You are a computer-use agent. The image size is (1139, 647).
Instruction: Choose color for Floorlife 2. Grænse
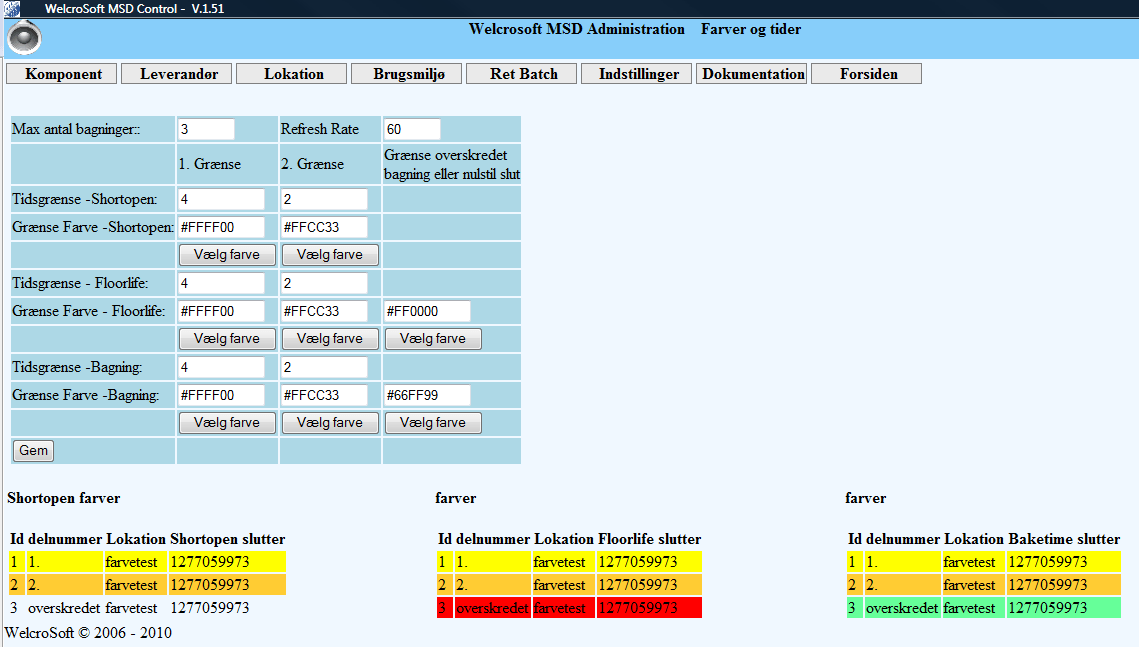[x=330, y=339]
